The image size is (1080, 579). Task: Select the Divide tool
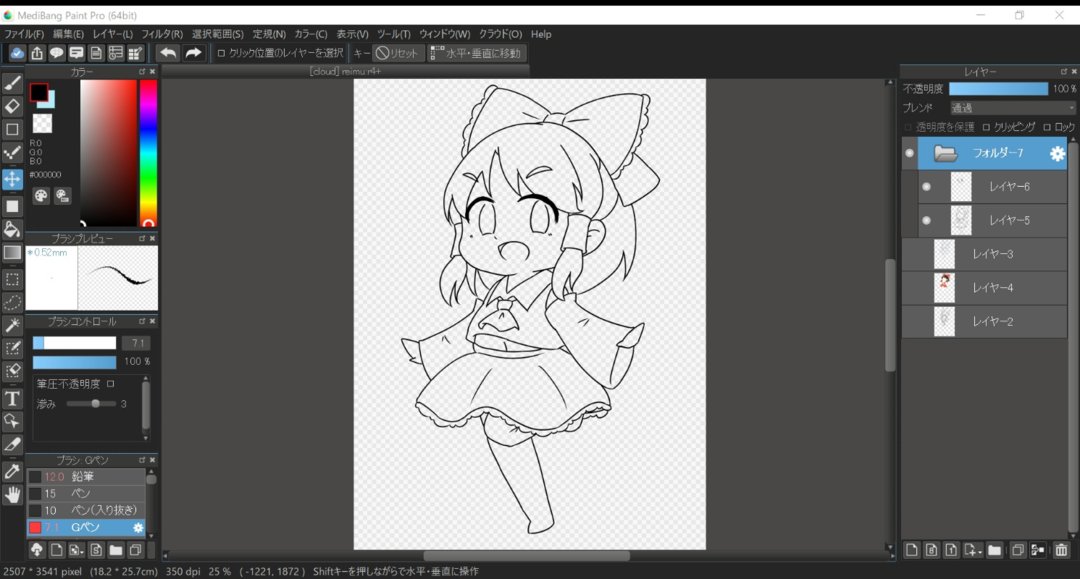tap(12, 445)
